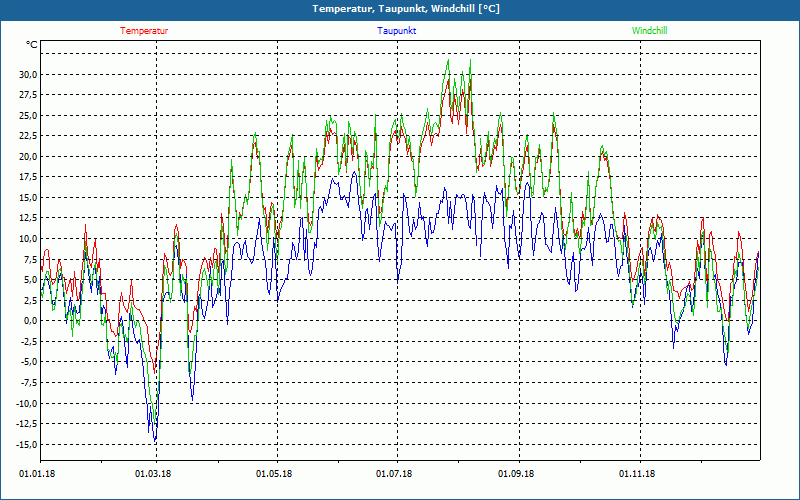Click the 20,0 y-axis value

pos(29,157)
